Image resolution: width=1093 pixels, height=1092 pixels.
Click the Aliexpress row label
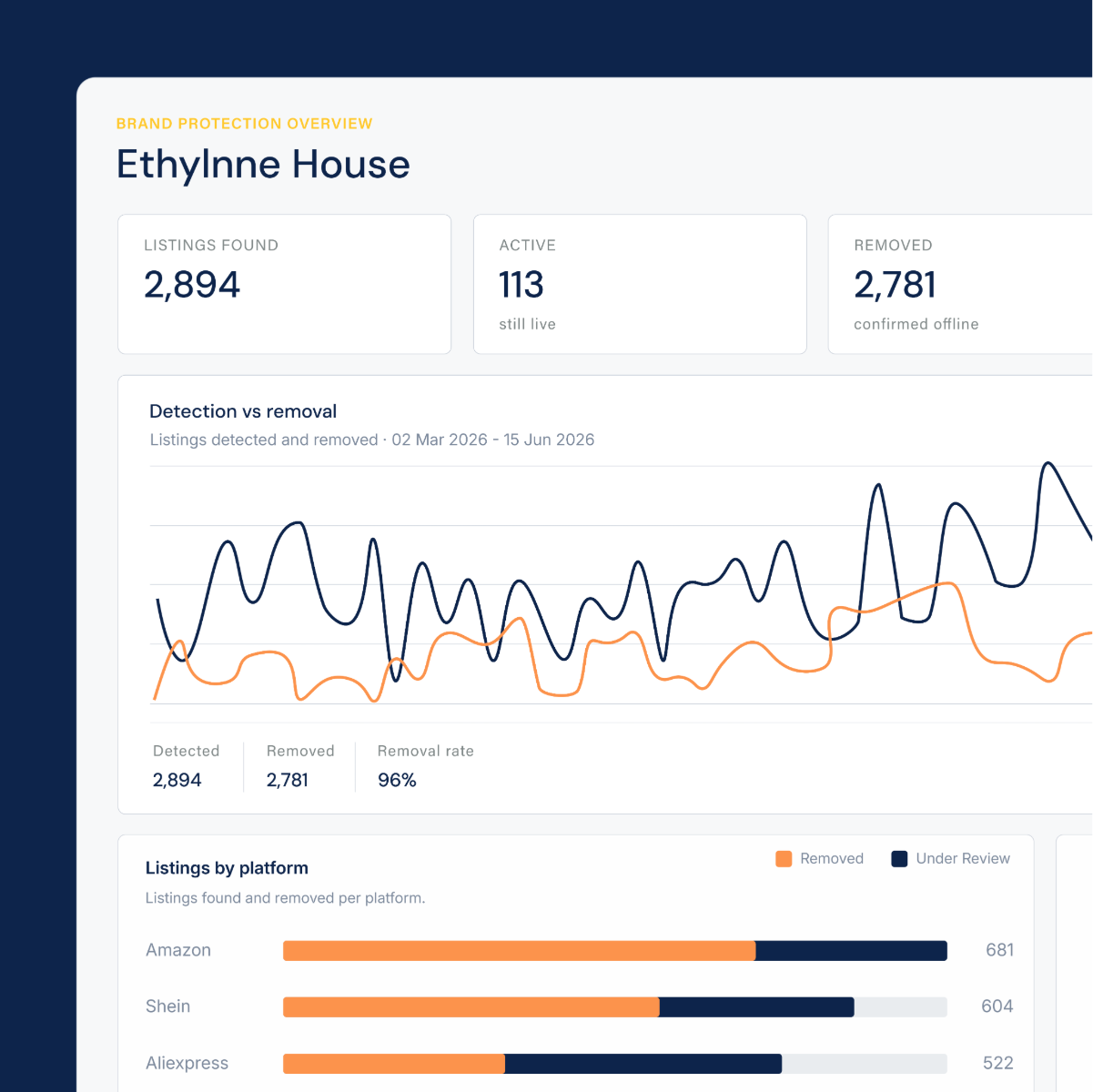click(187, 1064)
